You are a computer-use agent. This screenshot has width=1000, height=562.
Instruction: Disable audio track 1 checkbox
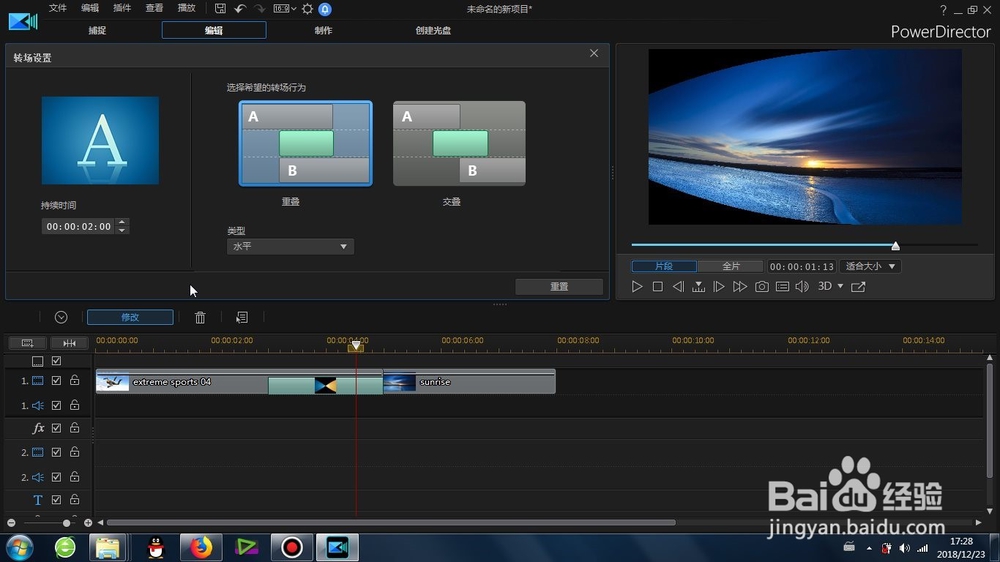pos(56,405)
